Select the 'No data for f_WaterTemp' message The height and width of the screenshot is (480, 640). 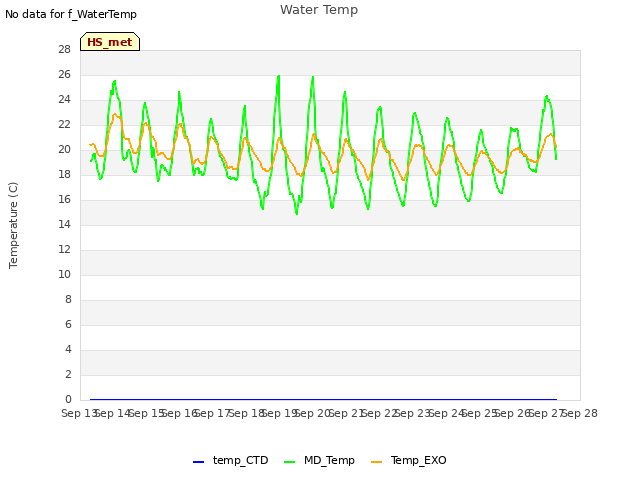pos(71,14)
